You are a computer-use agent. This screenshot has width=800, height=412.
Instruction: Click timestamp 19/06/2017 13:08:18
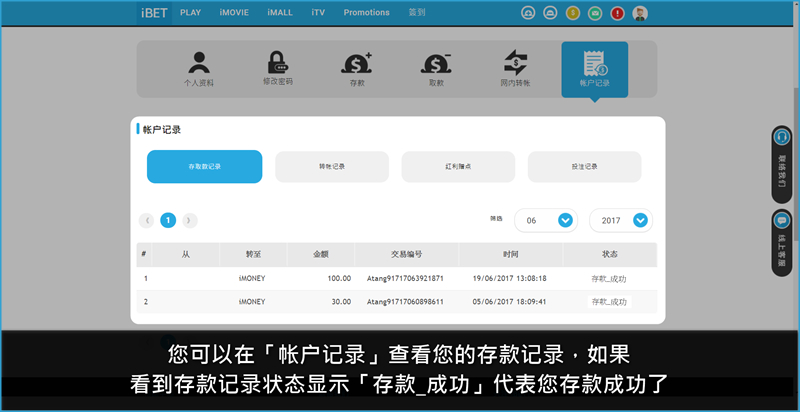(510, 279)
